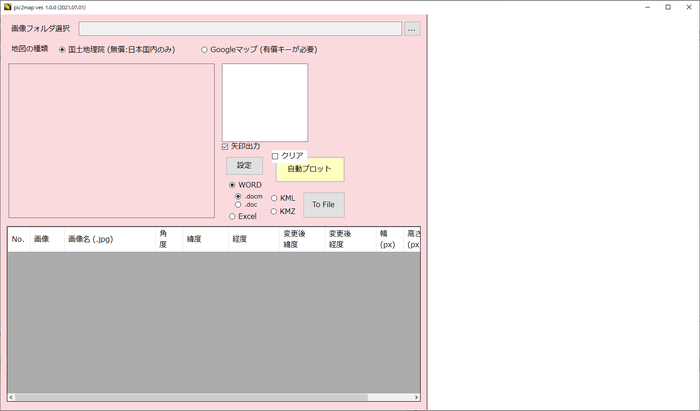The width and height of the screenshot is (700, 411).
Task: Choose Excel as output format
Action: 233,216
